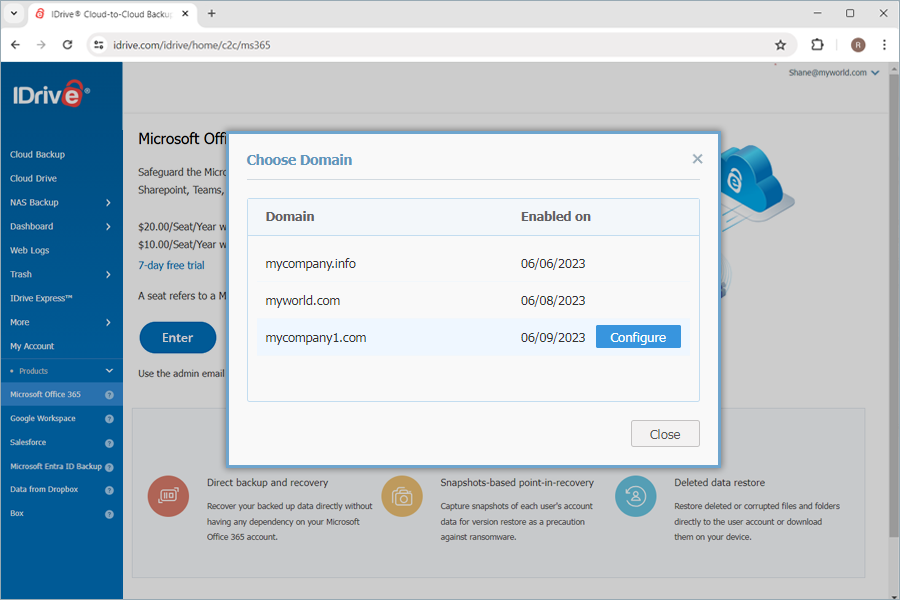
Task: Click the page vertical scrollbar
Action: click(893, 304)
